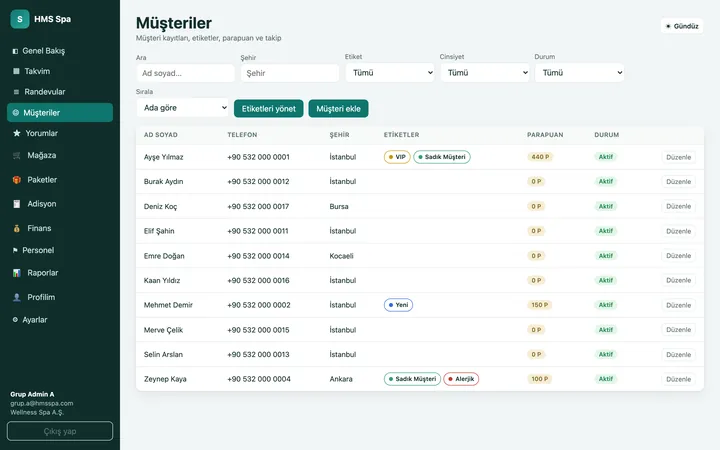Click the Kocaeli city cell
Image resolution: width=720 pixels, height=450 pixels.
341,256
